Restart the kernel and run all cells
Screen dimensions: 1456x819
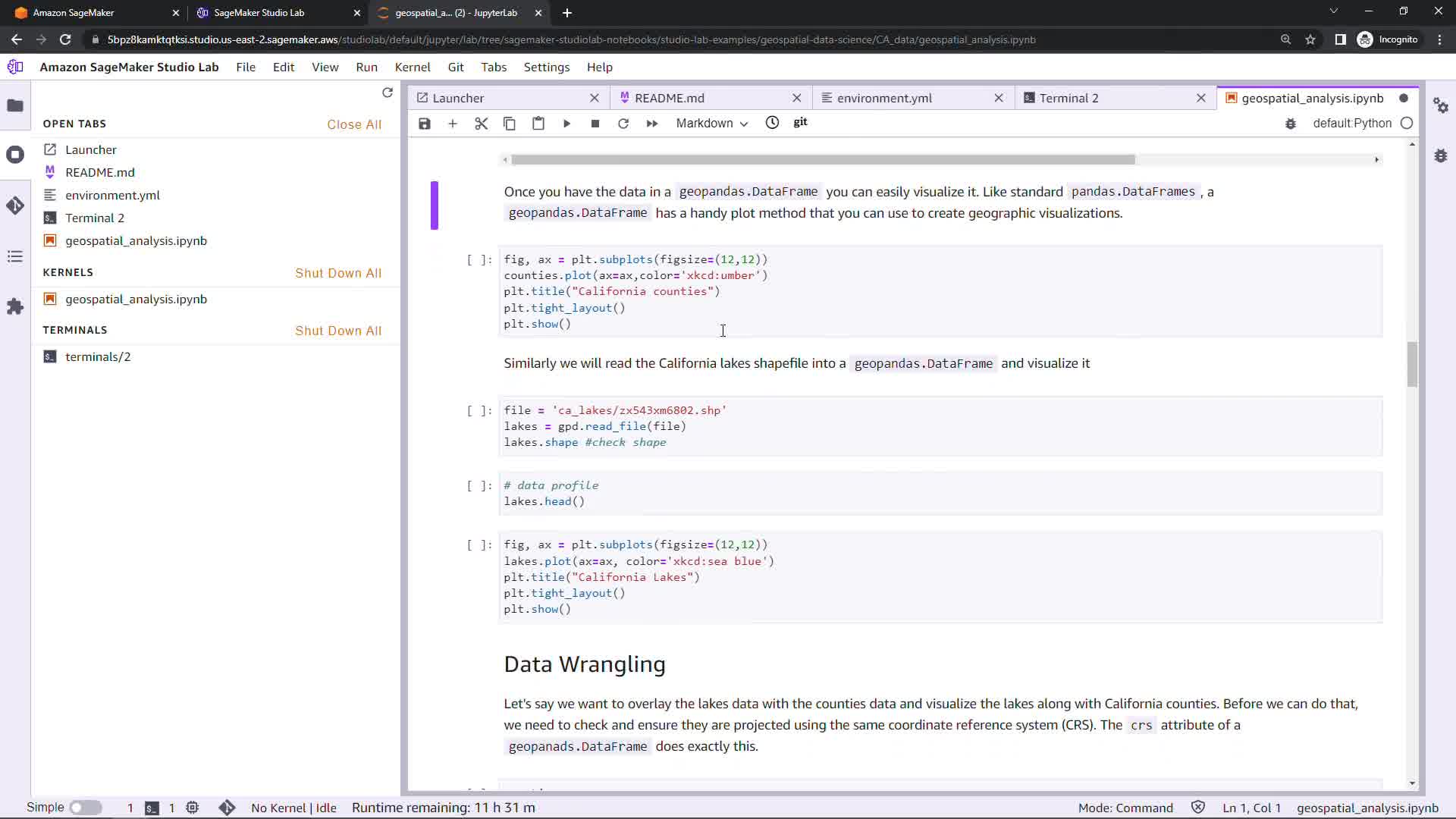(652, 124)
